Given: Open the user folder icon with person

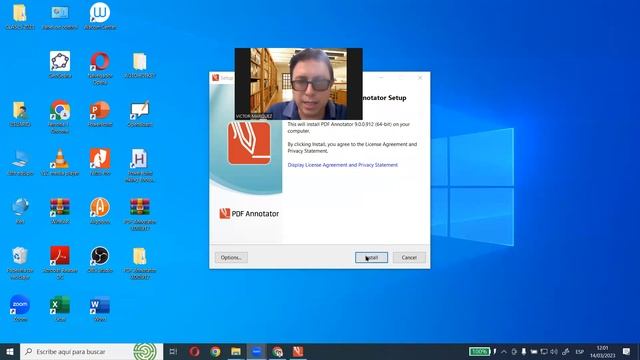Looking at the screenshot, I should [20, 113].
